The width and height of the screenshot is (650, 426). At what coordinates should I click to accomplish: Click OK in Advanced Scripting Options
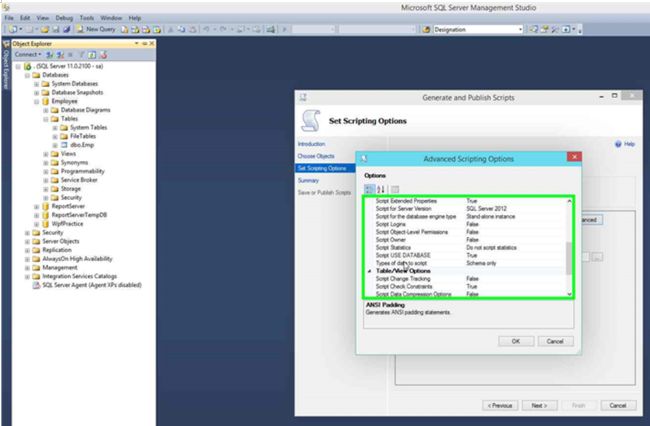click(516, 341)
